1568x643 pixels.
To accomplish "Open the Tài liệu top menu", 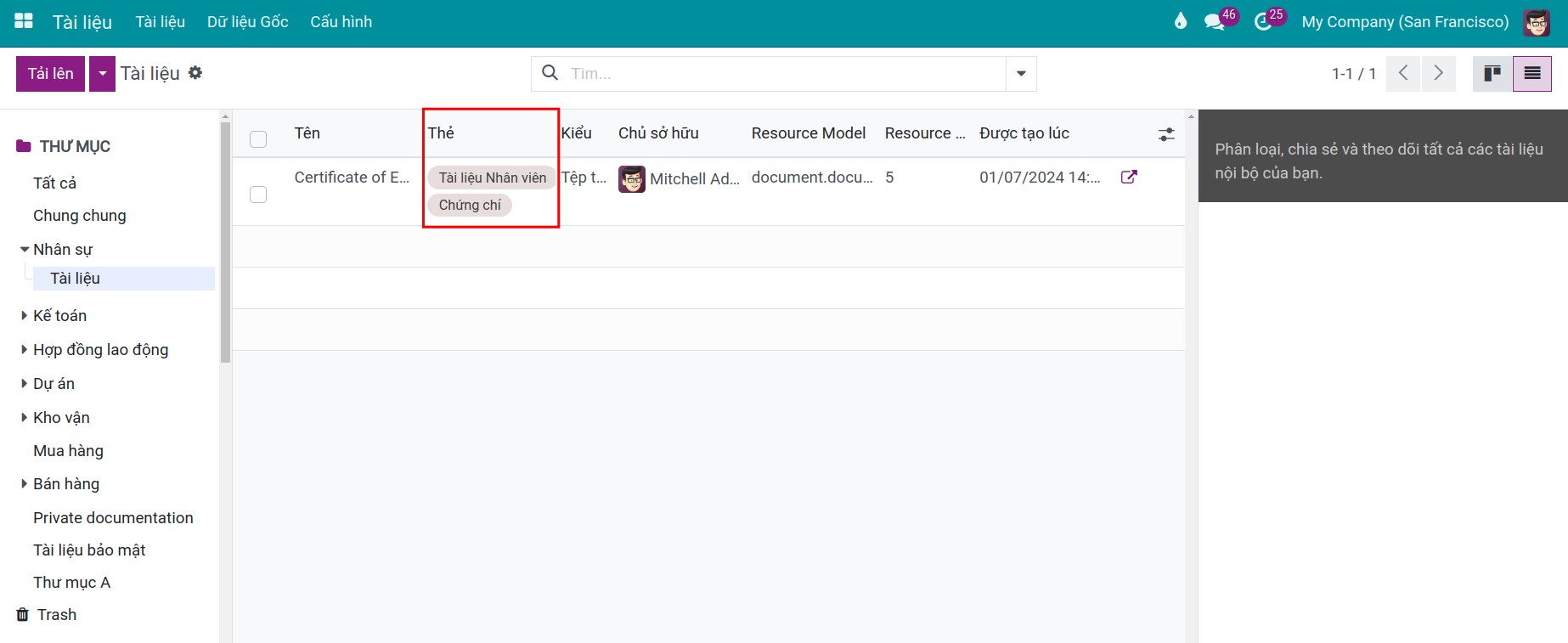I will [x=161, y=22].
